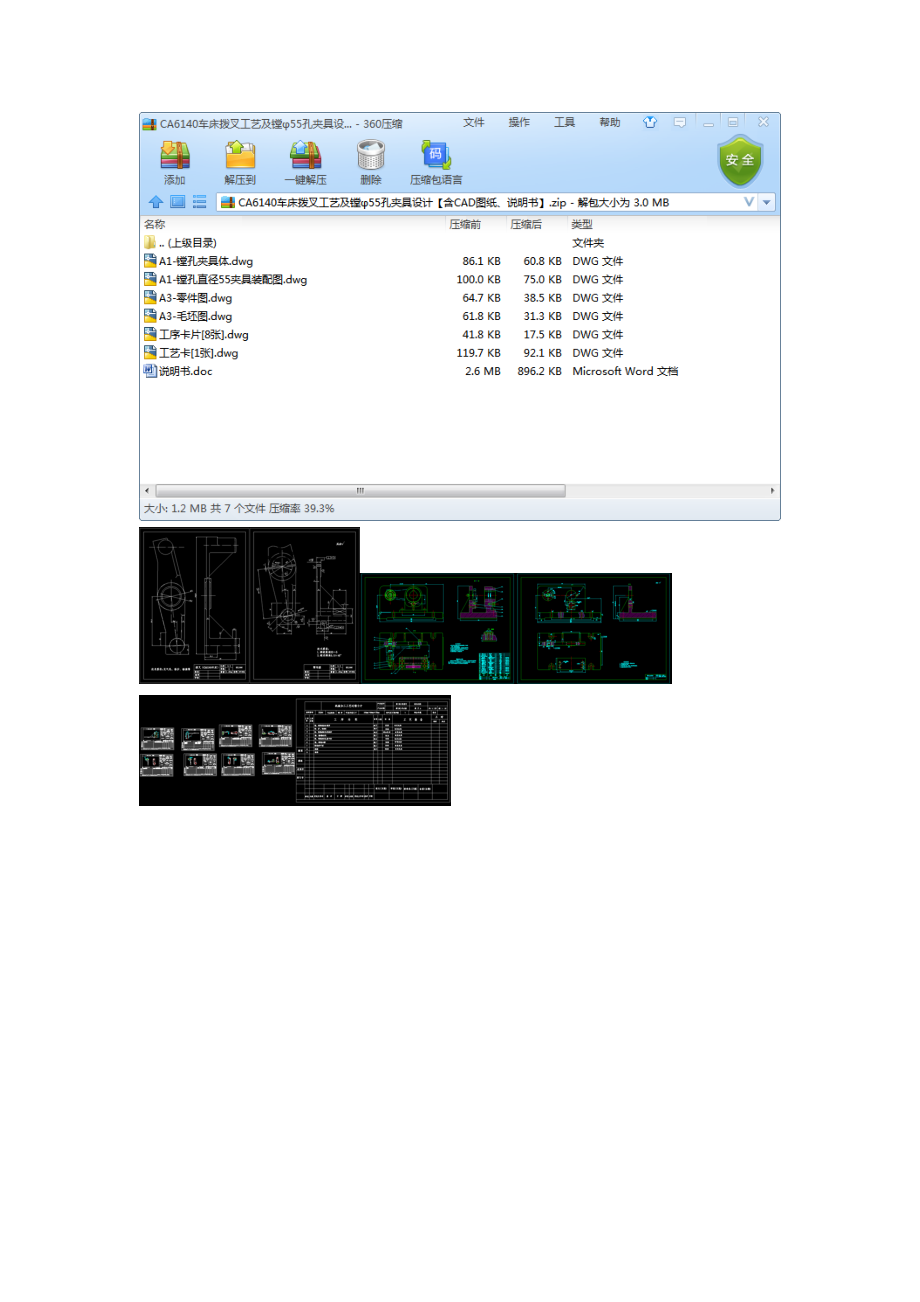Click the DWG icon of A3-零件图.dwg
The width and height of the screenshot is (920, 1302).
pos(150,298)
